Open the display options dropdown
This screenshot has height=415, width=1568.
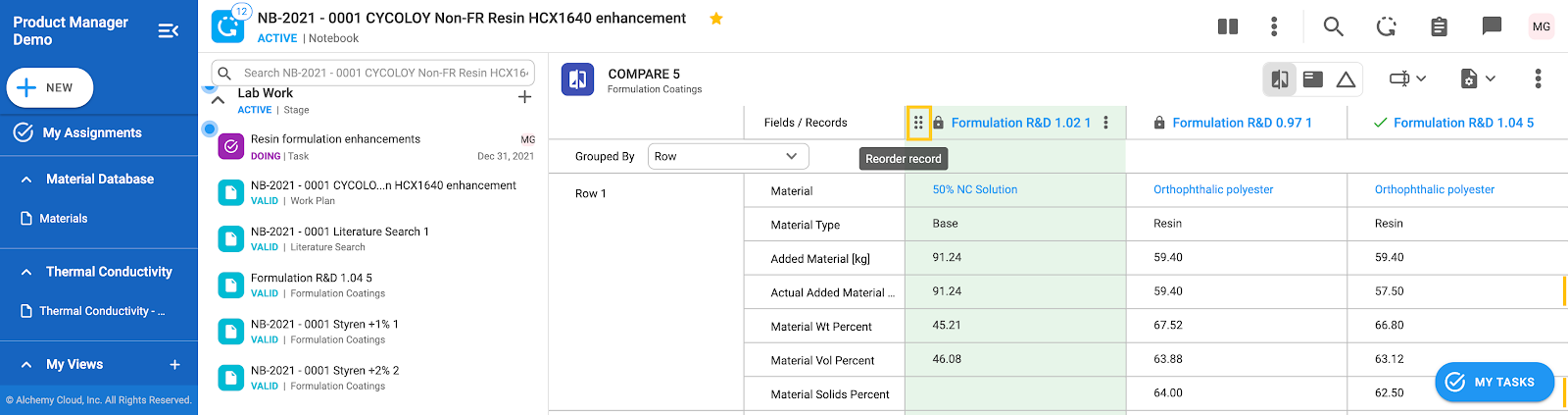pyautogui.click(x=1407, y=78)
